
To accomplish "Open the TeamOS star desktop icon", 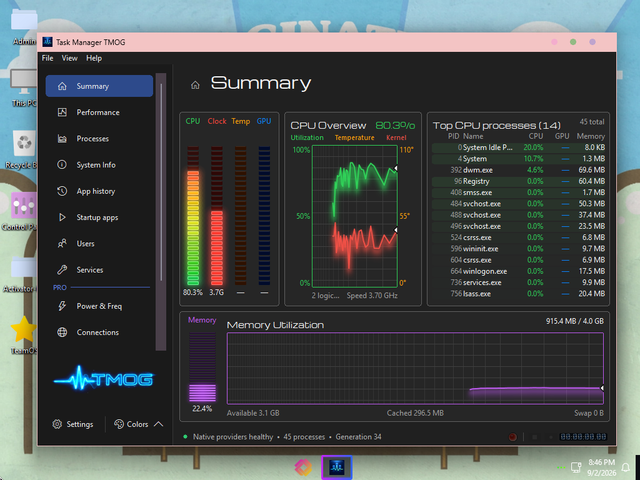I will click(24, 335).
